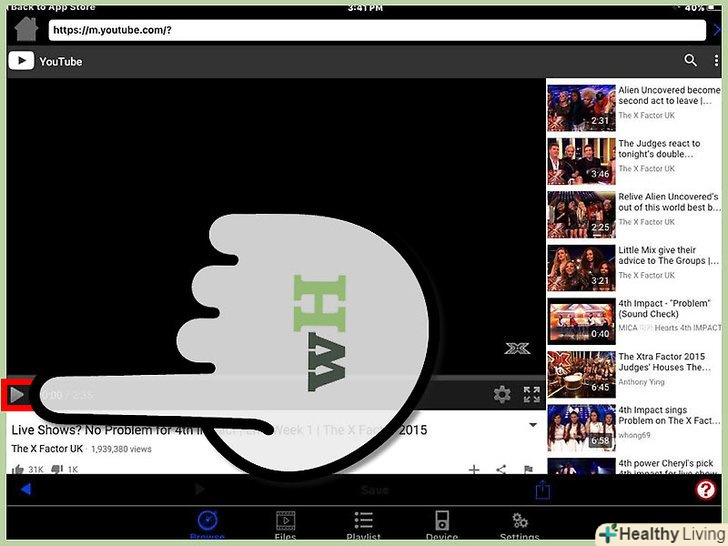Tap the Home icon beside the URL bar
728x546 pixels.
pos(26,29)
